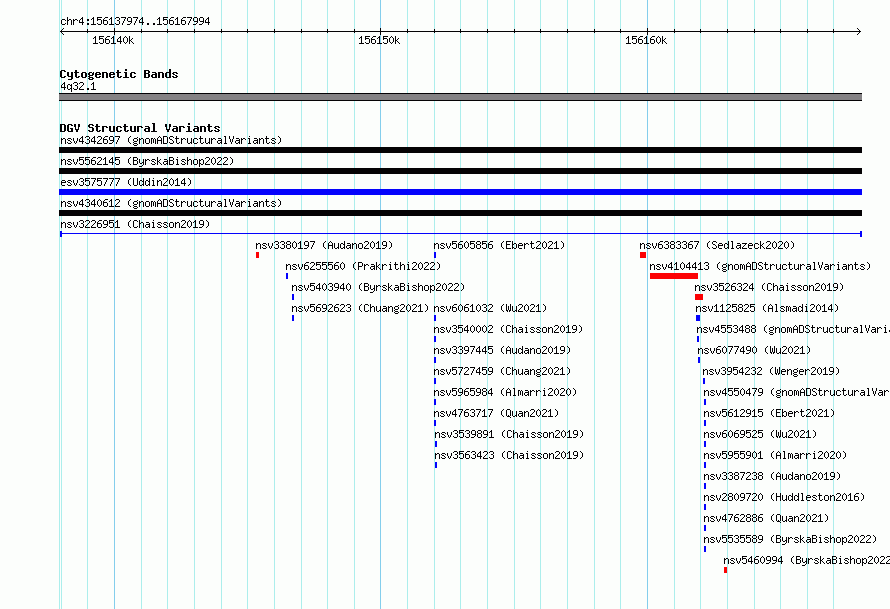Image resolution: width=890 pixels, height=609 pixels.
Task: Select nsv3539891 Chaisson2019 label
Action: (x=509, y=434)
